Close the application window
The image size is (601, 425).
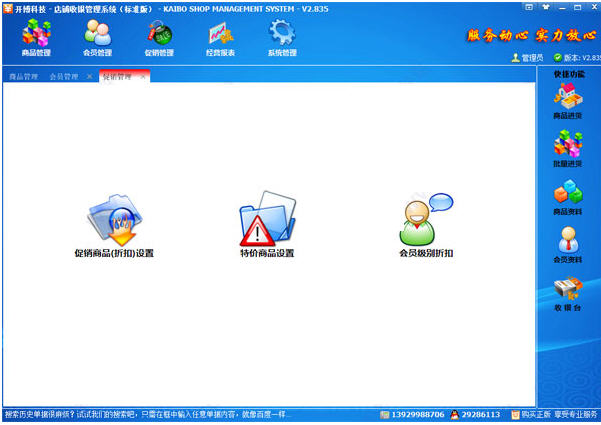[x=594, y=7]
